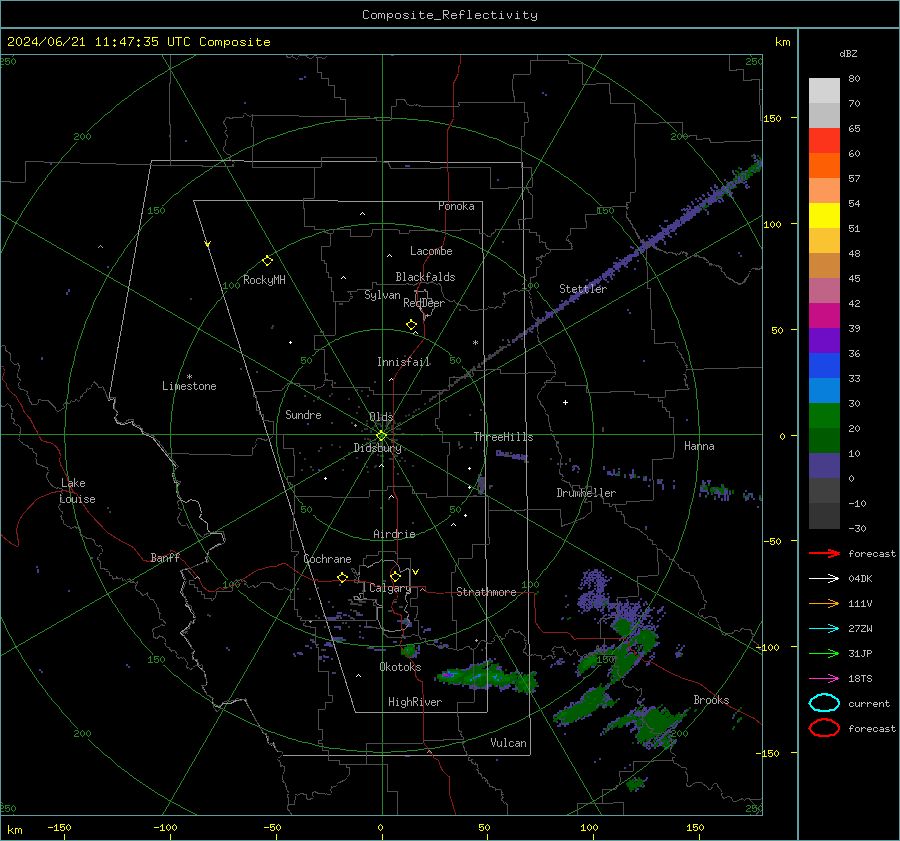Select the 60 dBZ red color swatch
Viewport: 900px width, 841px height.
[824, 140]
